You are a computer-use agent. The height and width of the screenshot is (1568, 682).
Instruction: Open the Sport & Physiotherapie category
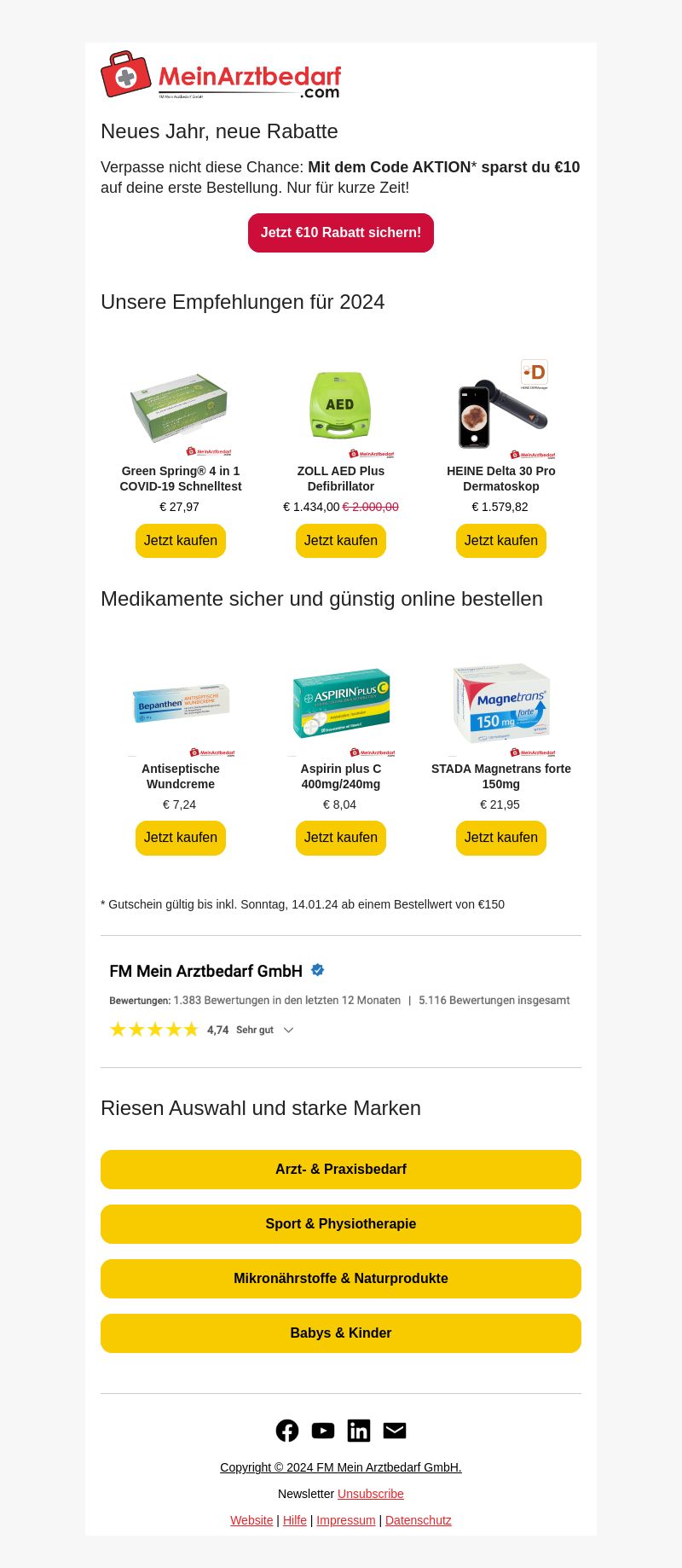point(341,1224)
